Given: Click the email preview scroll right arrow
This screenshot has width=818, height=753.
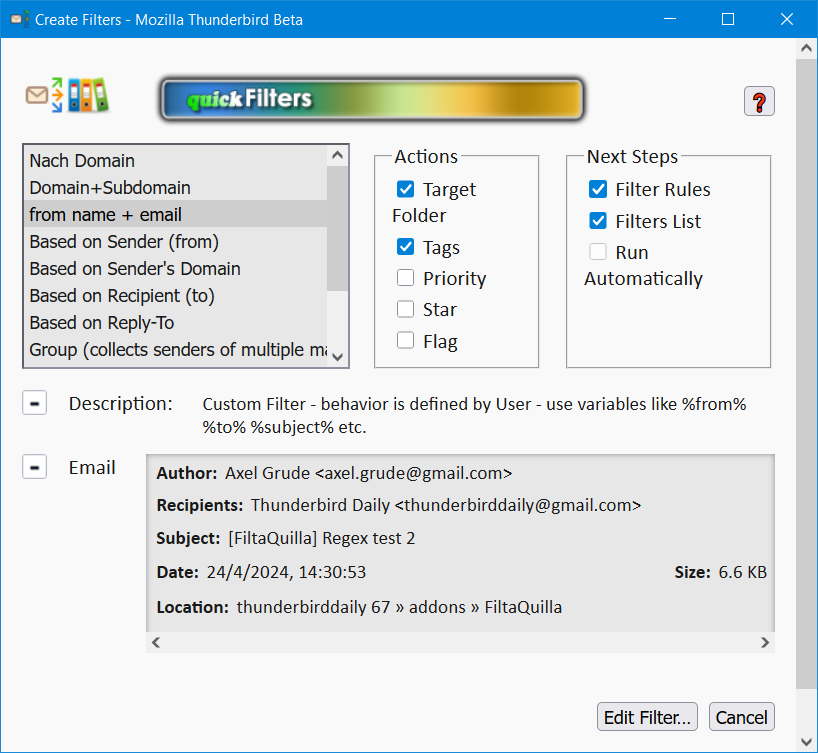Looking at the screenshot, I should pyautogui.click(x=765, y=642).
